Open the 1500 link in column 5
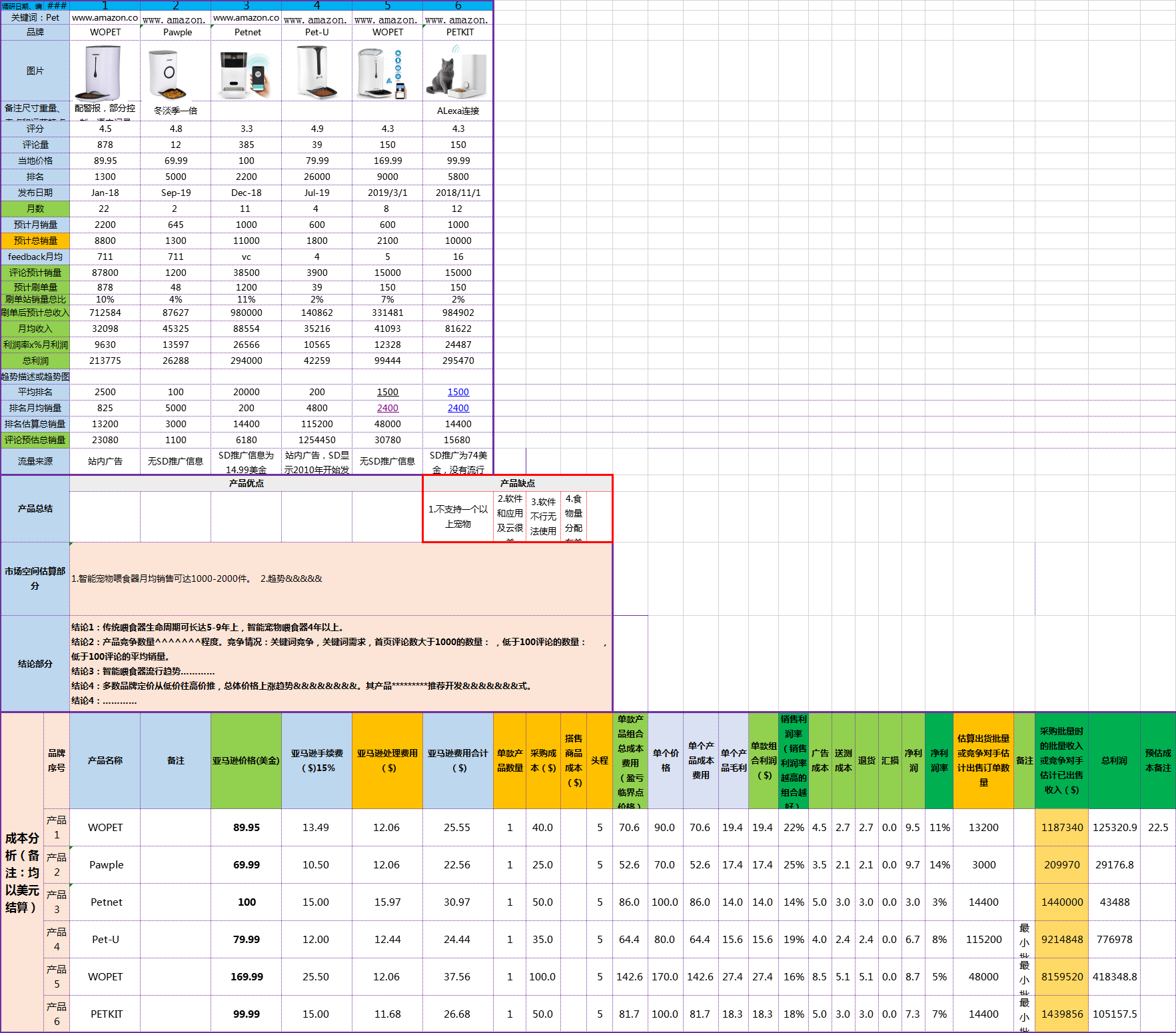This screenshot has height=1033, width=1176. point(388,392)
